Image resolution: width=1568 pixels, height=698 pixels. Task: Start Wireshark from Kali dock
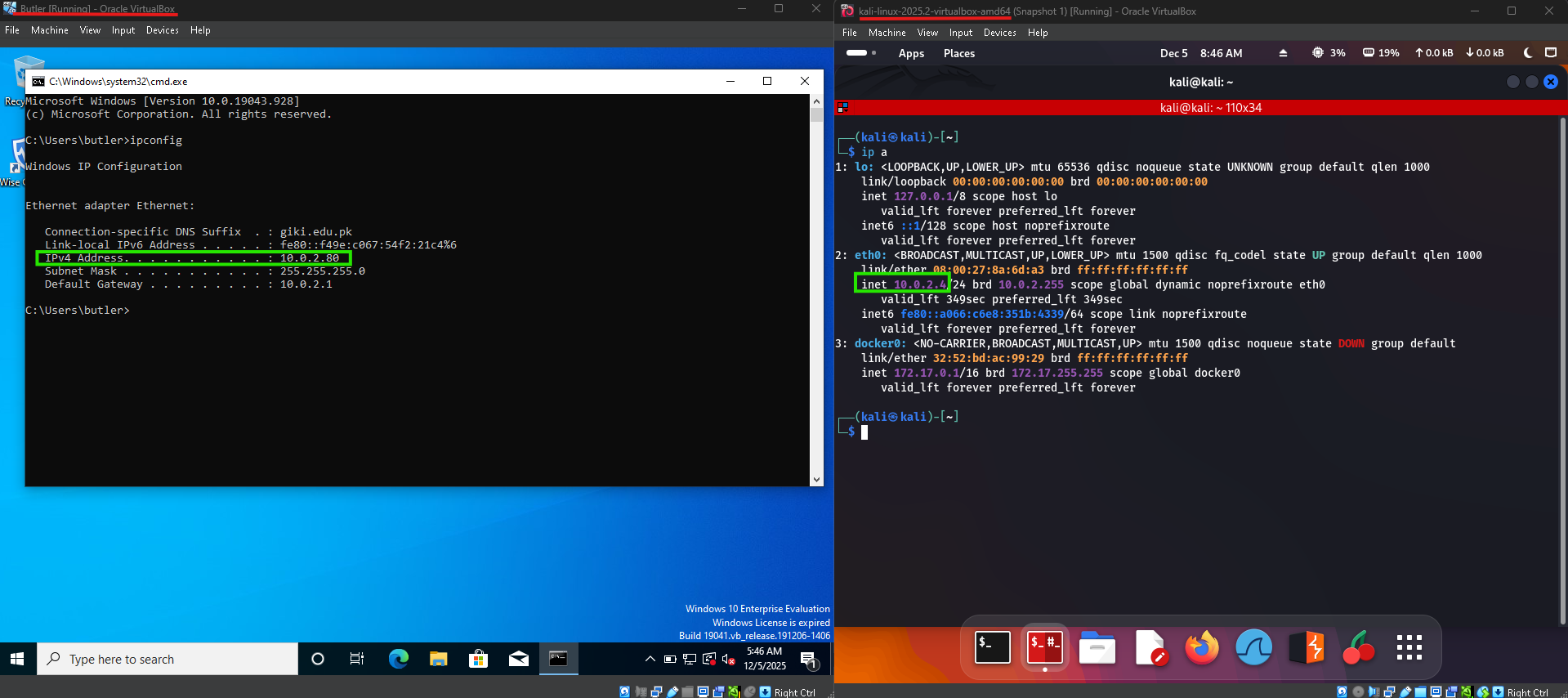(1254, 647)
